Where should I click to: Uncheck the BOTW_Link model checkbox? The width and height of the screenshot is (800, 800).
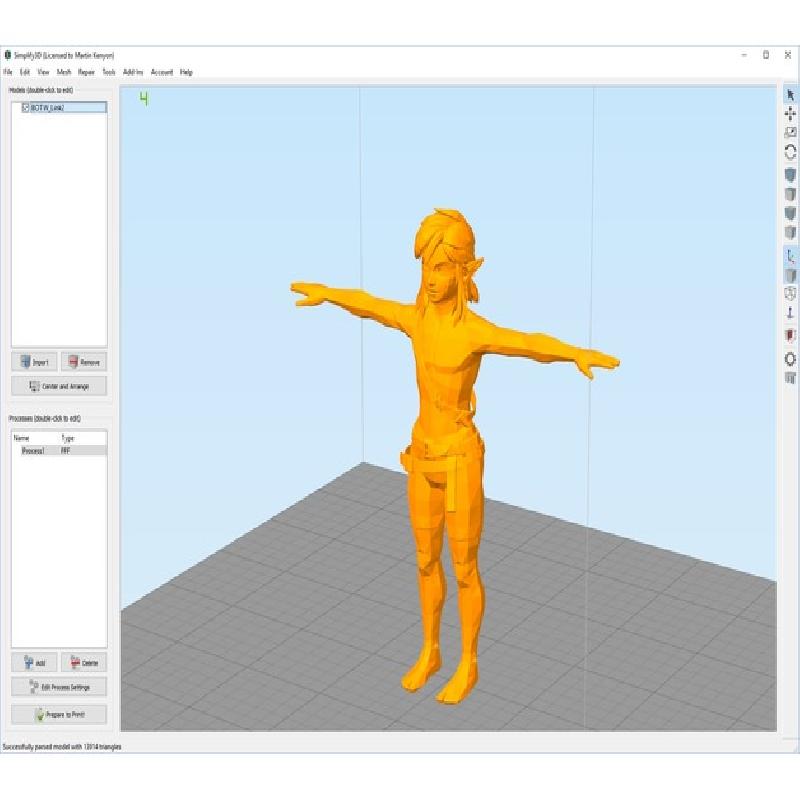tap(25, 107)
